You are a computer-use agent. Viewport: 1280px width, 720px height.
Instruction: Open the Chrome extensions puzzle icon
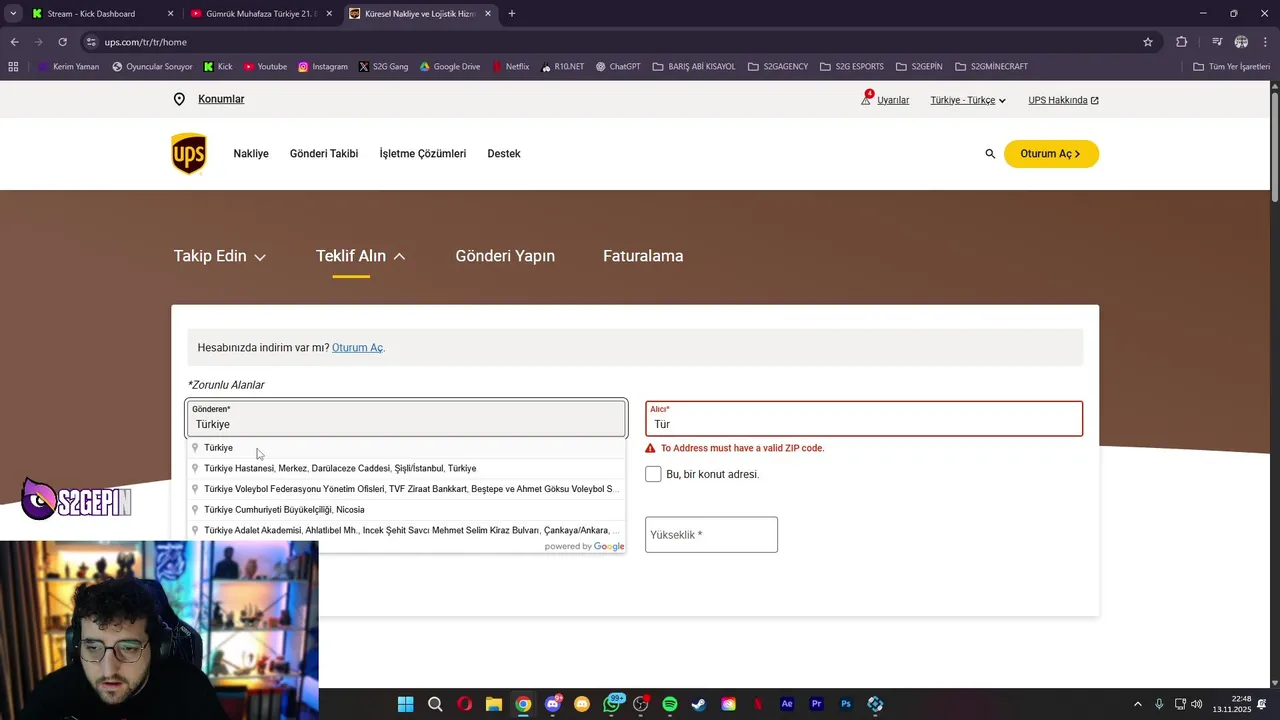click(1182, 42)
